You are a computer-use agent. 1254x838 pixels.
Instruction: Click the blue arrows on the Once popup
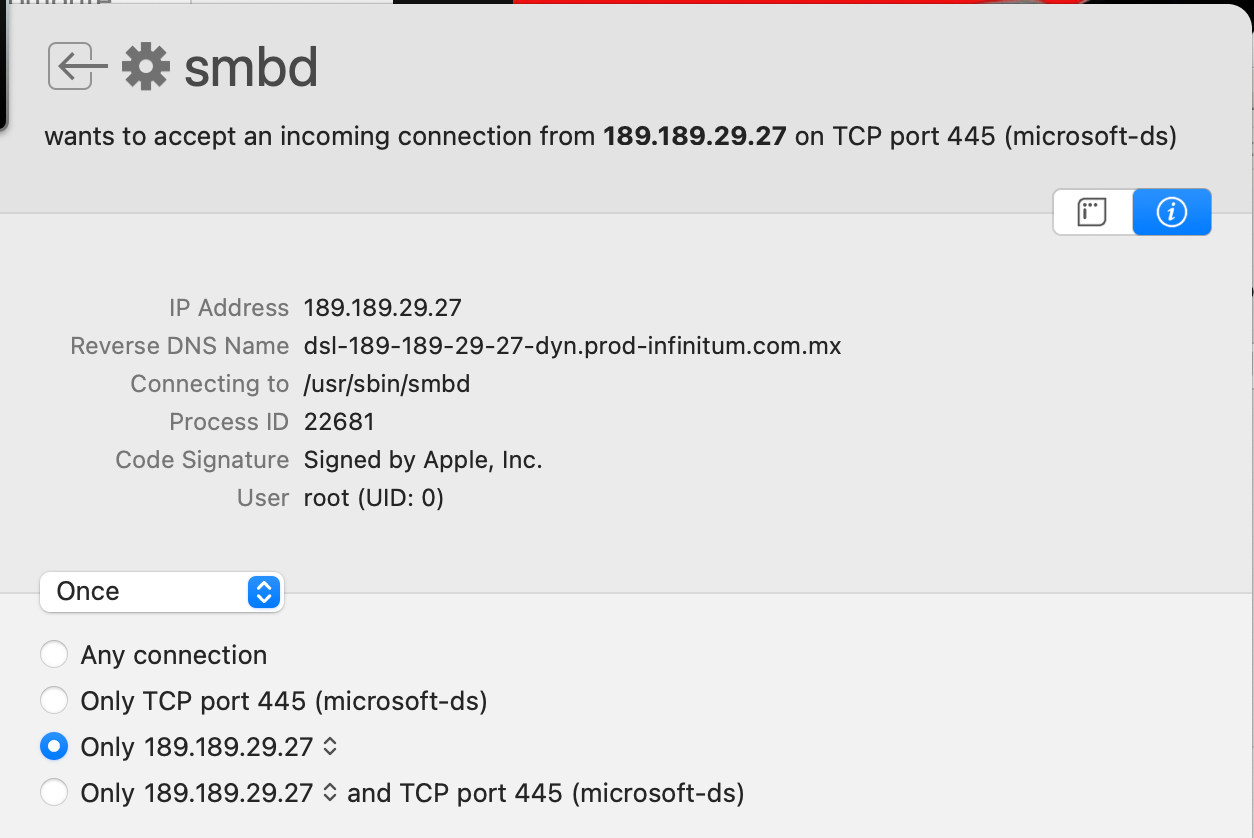tap(263, 592)
